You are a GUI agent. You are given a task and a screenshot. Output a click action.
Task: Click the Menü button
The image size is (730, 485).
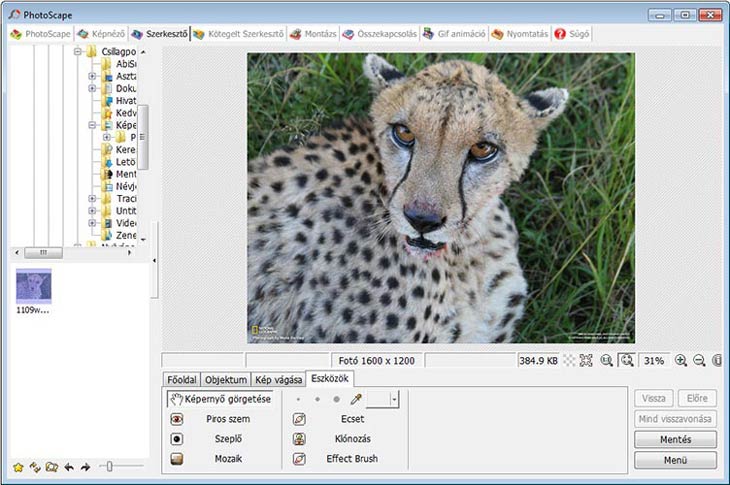pyautogui.click(x=675, y=460)
